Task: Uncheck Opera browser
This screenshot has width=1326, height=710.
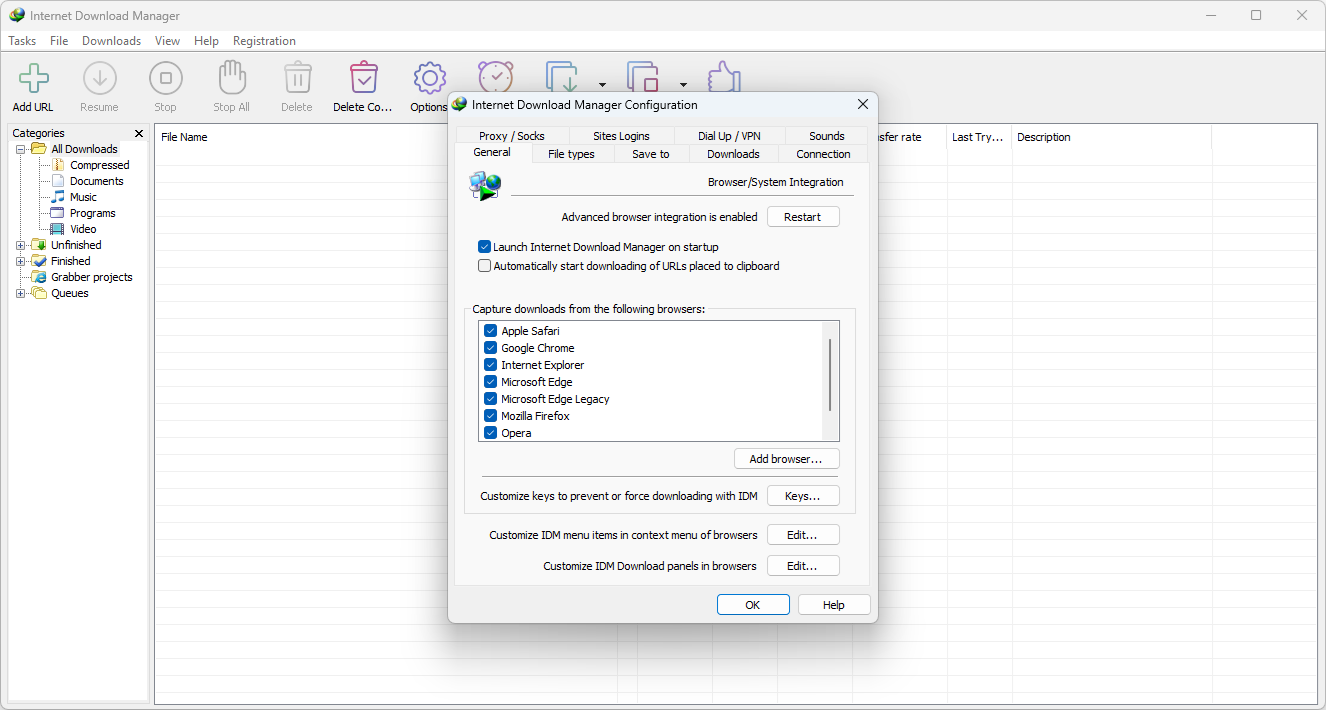Action: 491,433
